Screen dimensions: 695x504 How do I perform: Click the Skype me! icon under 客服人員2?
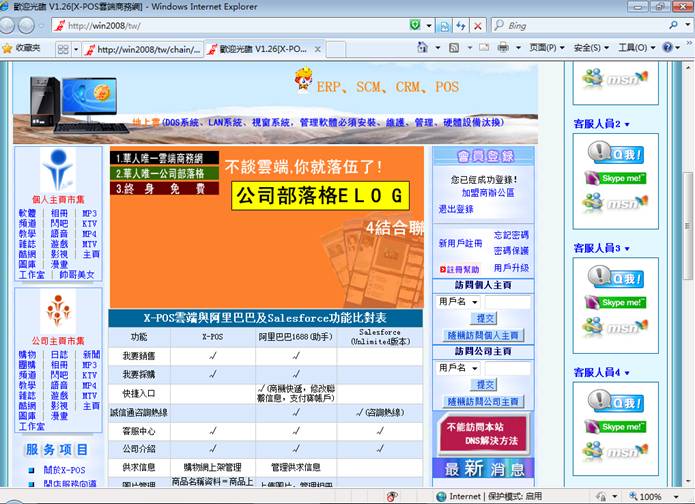[x=615, y=178]
